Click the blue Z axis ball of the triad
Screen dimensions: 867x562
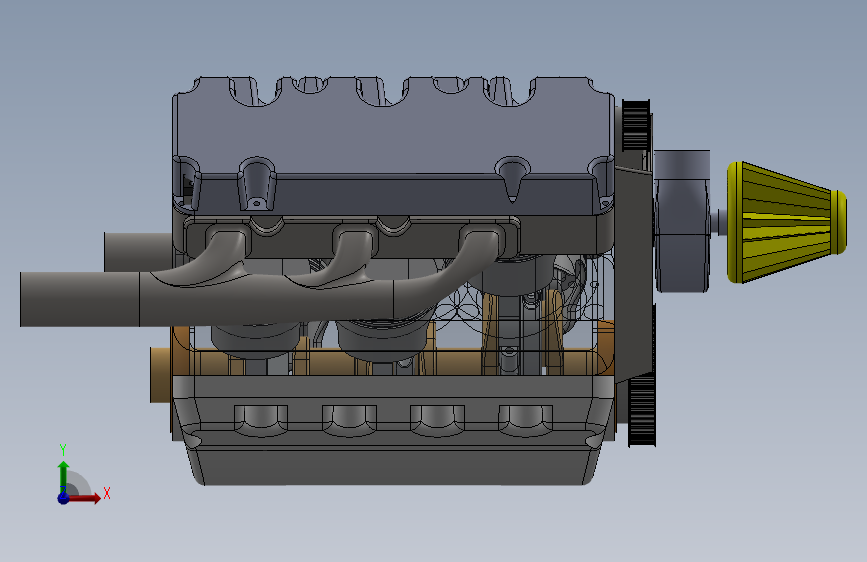tap(63, 498)
